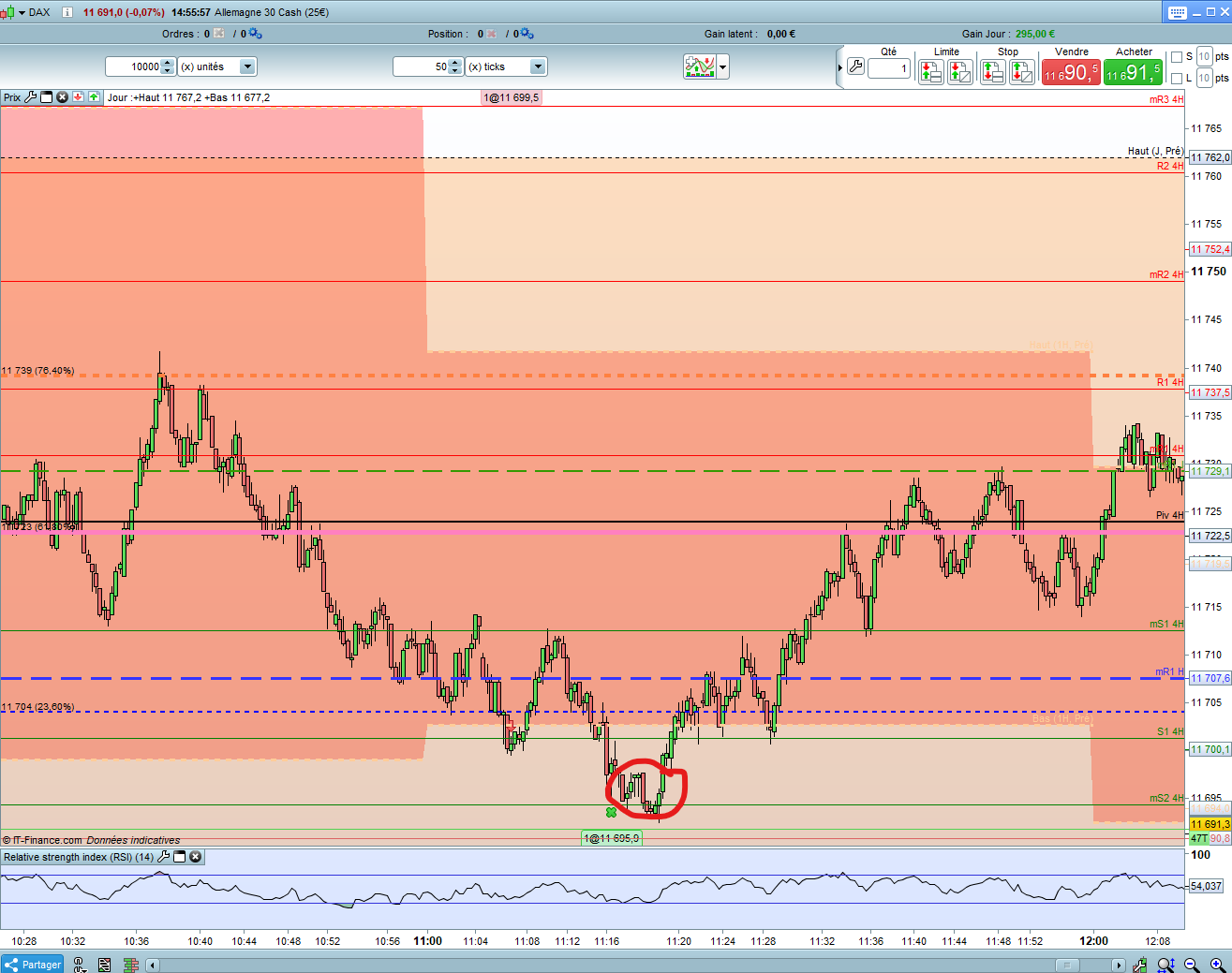This screenshot has width=1232, height=973.
Task: Open the DAX instrument dropdown arrow
Action: coord(22,12)
